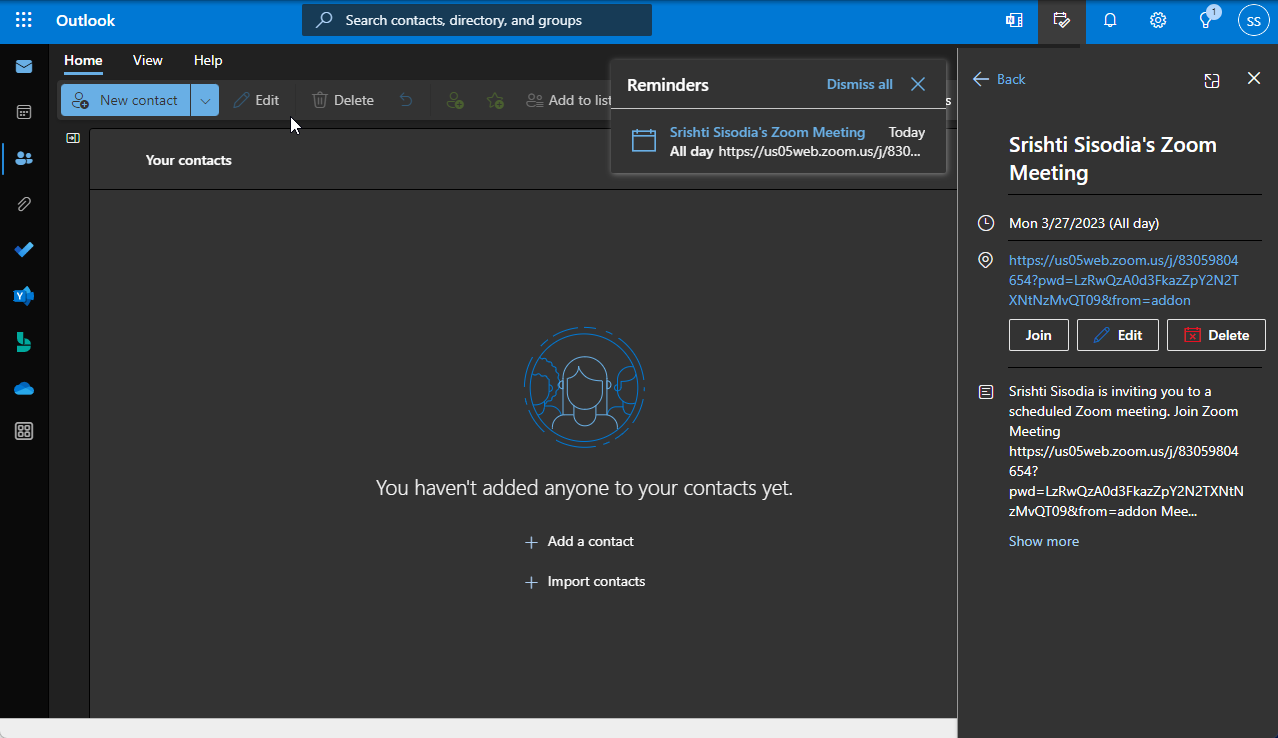Screen dimensions: 1278x738
Task: Switch to the View tab
Action: 147,60
